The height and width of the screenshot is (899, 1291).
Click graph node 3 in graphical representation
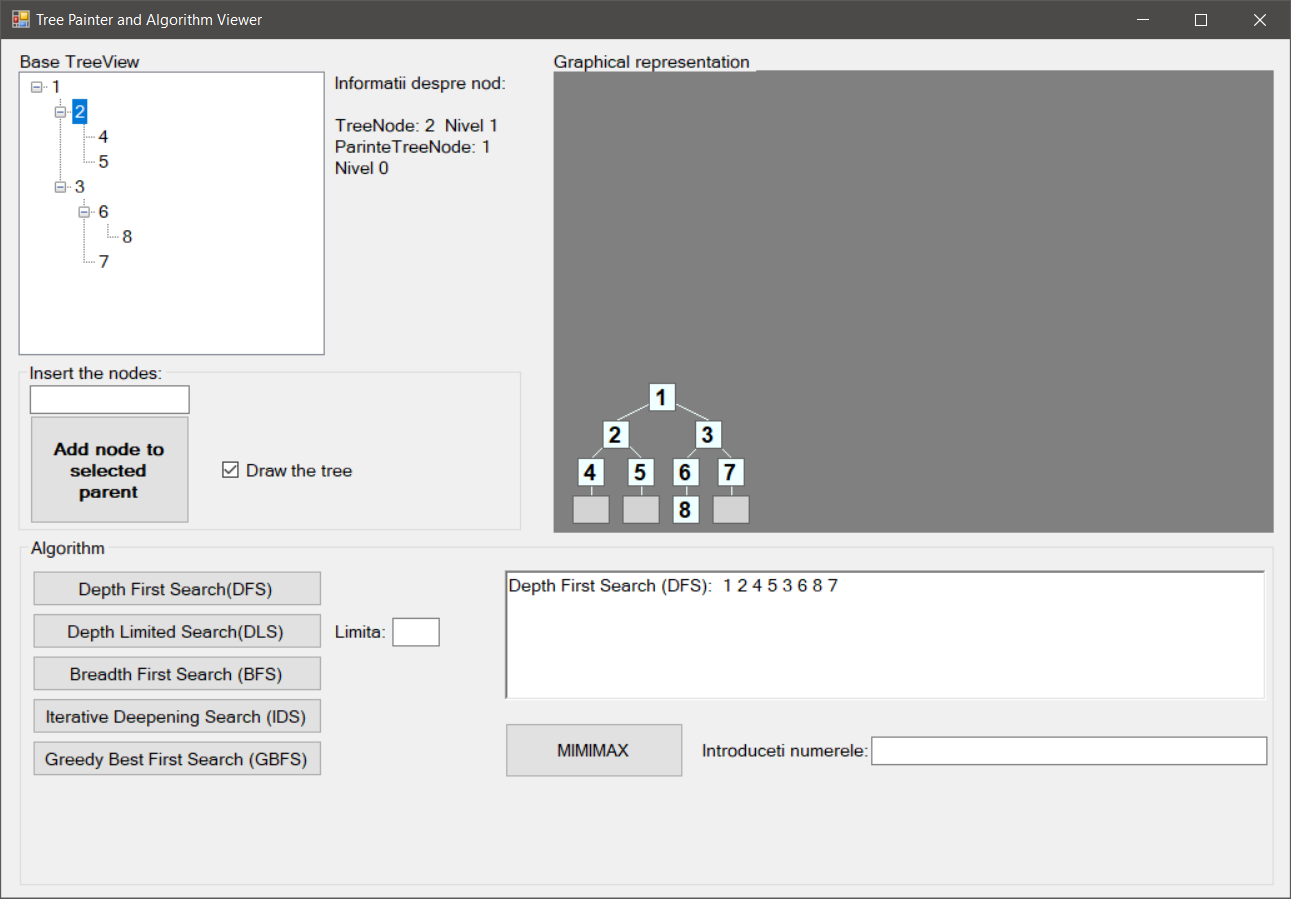[708, 435]
